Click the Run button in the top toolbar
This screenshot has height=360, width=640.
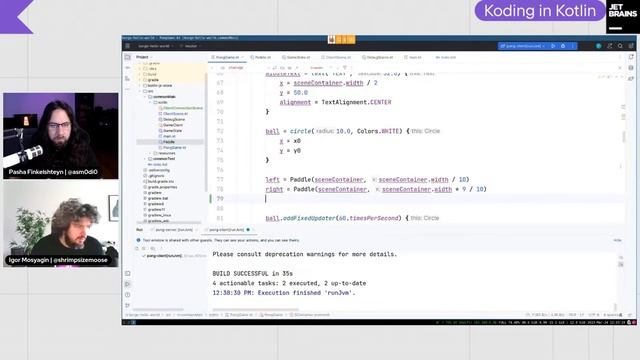553,46
